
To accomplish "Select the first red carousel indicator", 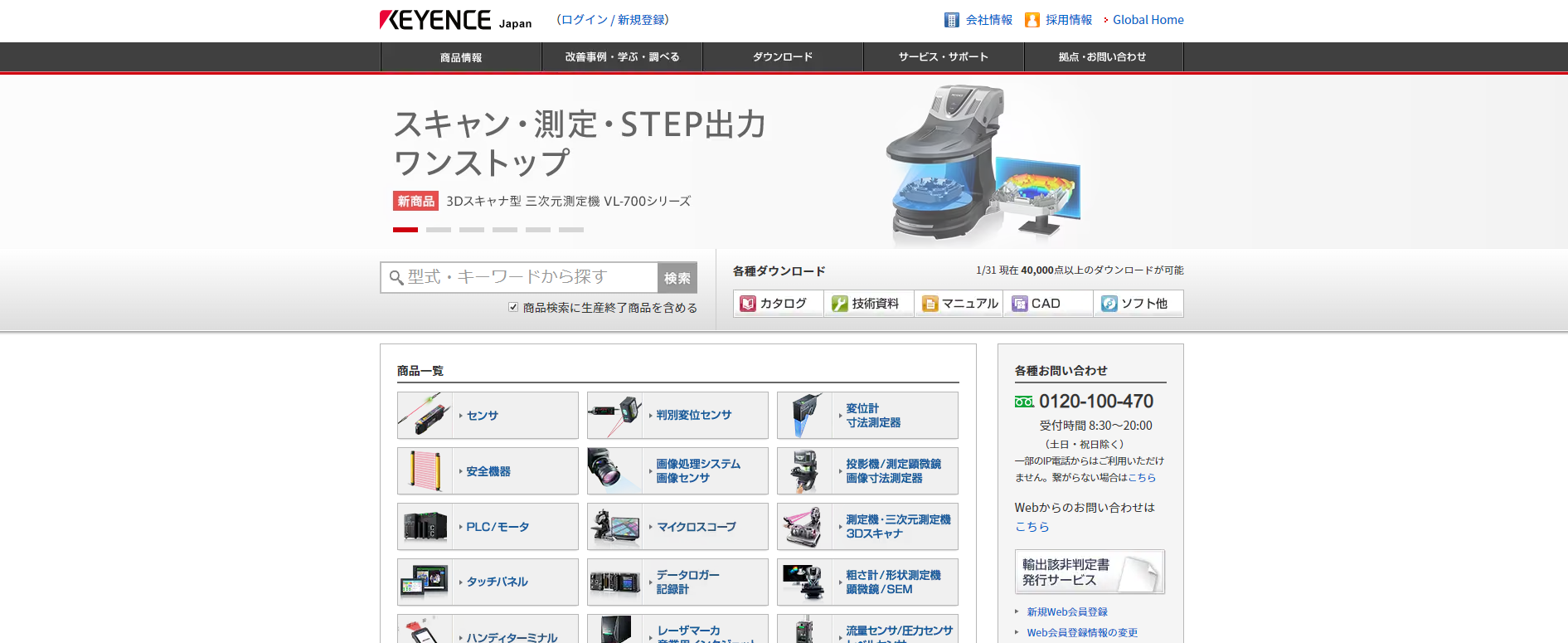I will tap(405, 230).
